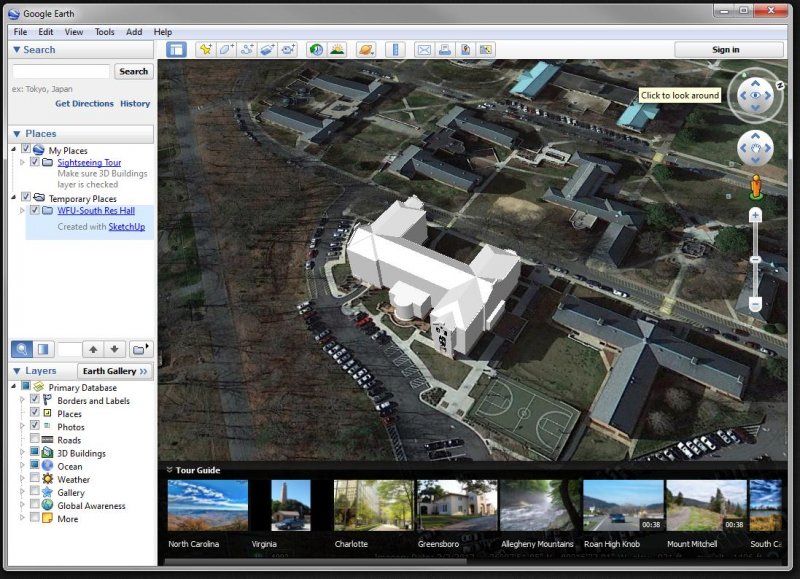Uncheck the Temporary Places checkbox
The image size is (800, 579).
(26, 197)
